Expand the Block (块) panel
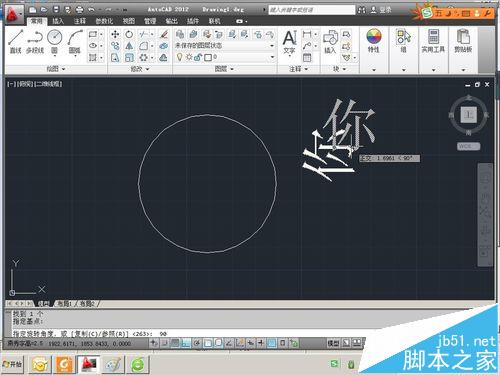This screenshot has height=375, width=500. tap(340, 69)
